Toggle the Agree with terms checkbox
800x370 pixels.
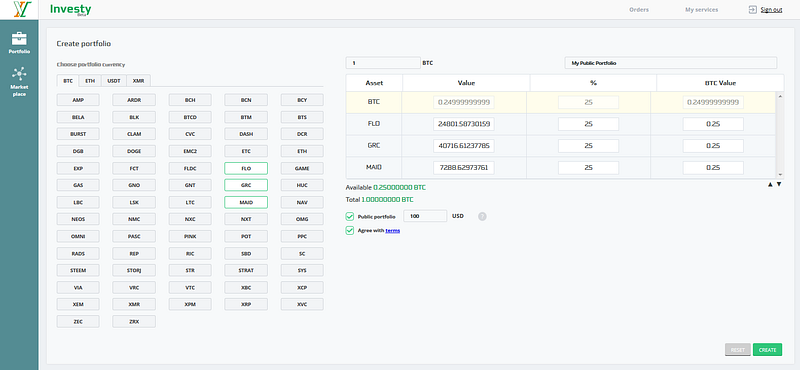[349, 231]
